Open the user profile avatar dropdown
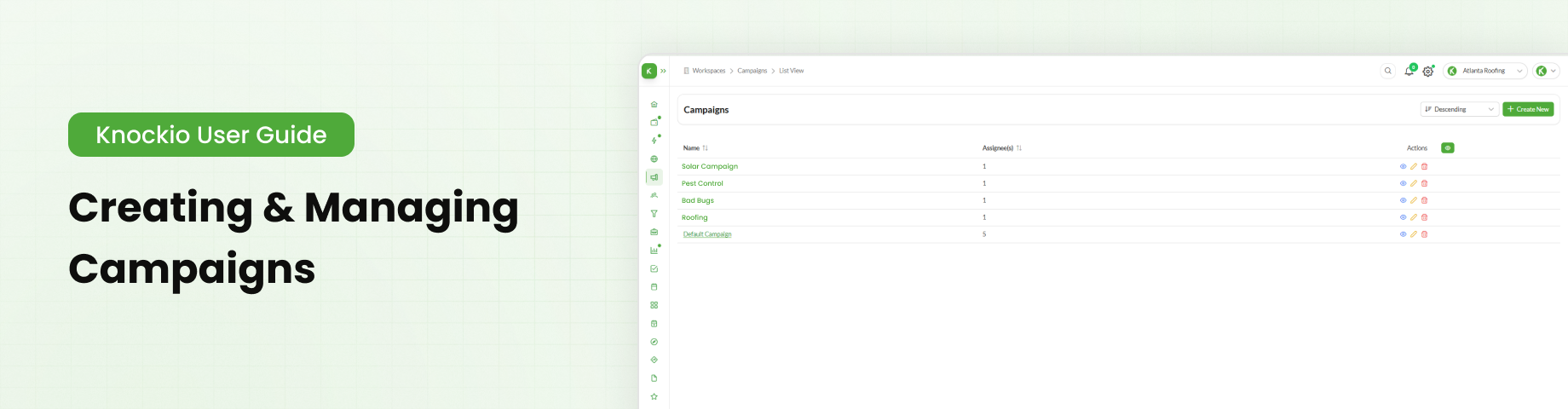This screenshot has width=1568, height=409. [x=1546, y=71]
